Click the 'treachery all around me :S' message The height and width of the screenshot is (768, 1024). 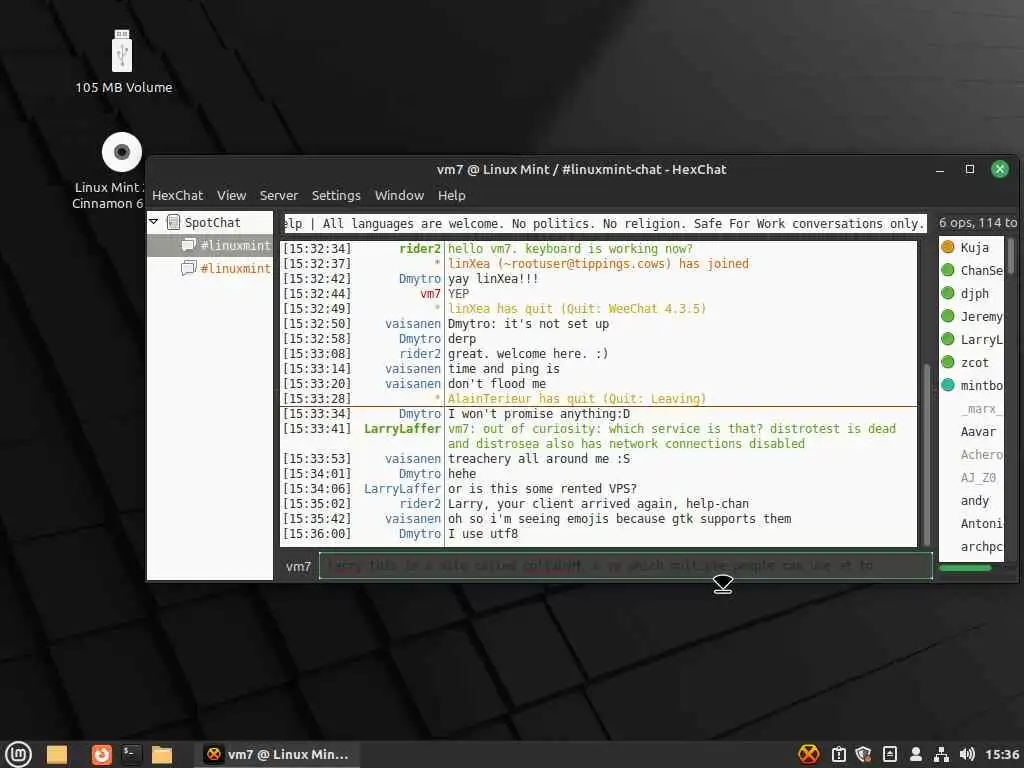(539, 458)
